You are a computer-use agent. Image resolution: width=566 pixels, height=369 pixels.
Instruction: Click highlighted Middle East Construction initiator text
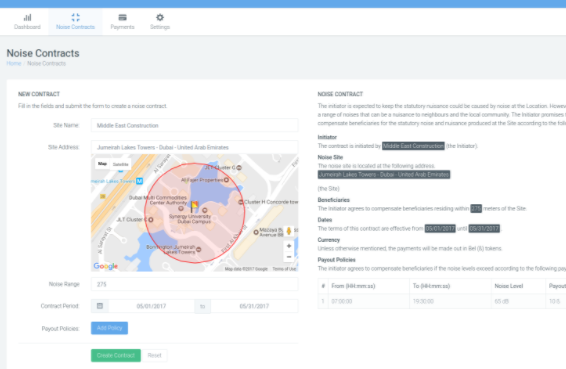click(413, 146)
